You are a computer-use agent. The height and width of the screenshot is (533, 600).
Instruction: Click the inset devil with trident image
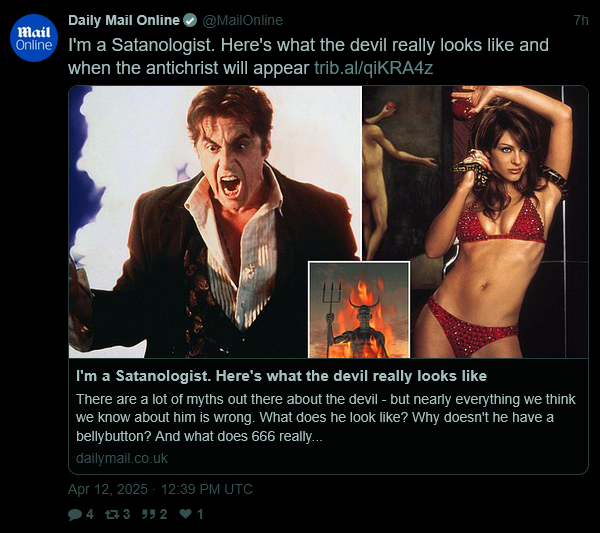click(359, 310)
